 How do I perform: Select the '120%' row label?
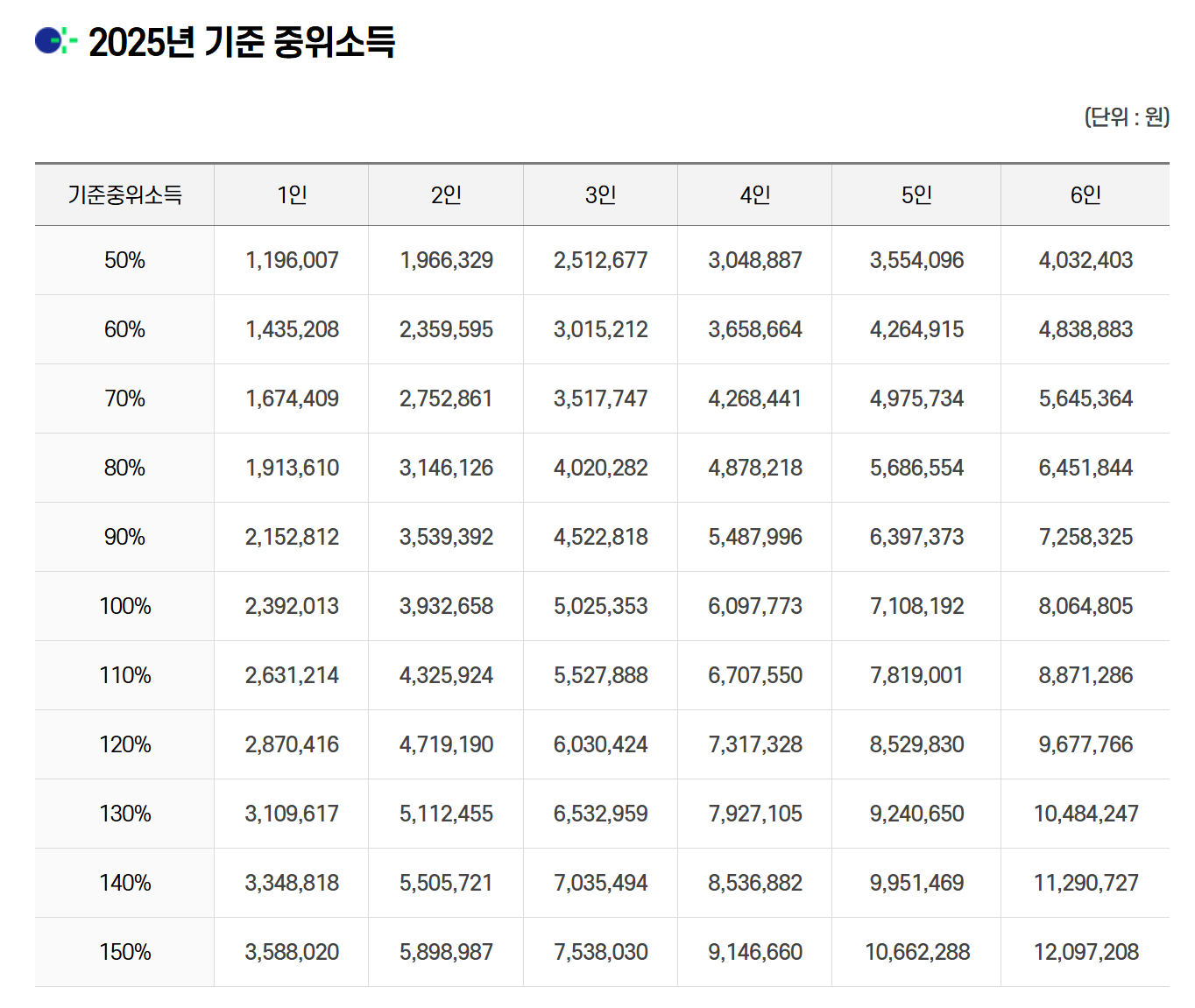pos(124,744)
